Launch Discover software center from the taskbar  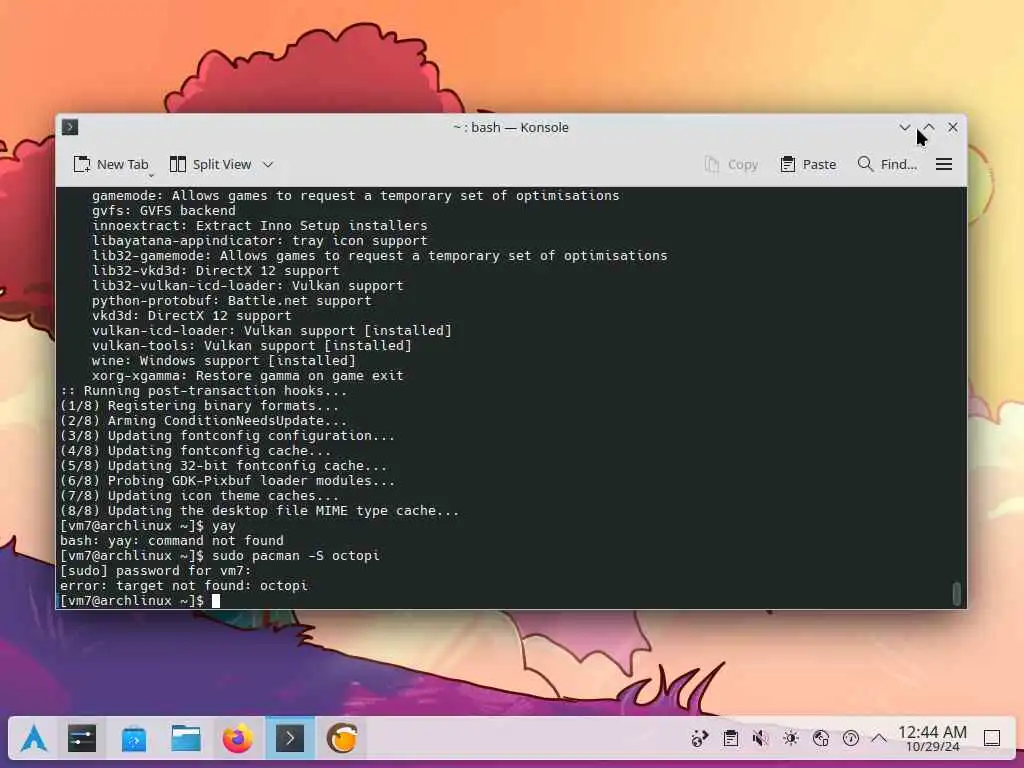coord(134,739)
